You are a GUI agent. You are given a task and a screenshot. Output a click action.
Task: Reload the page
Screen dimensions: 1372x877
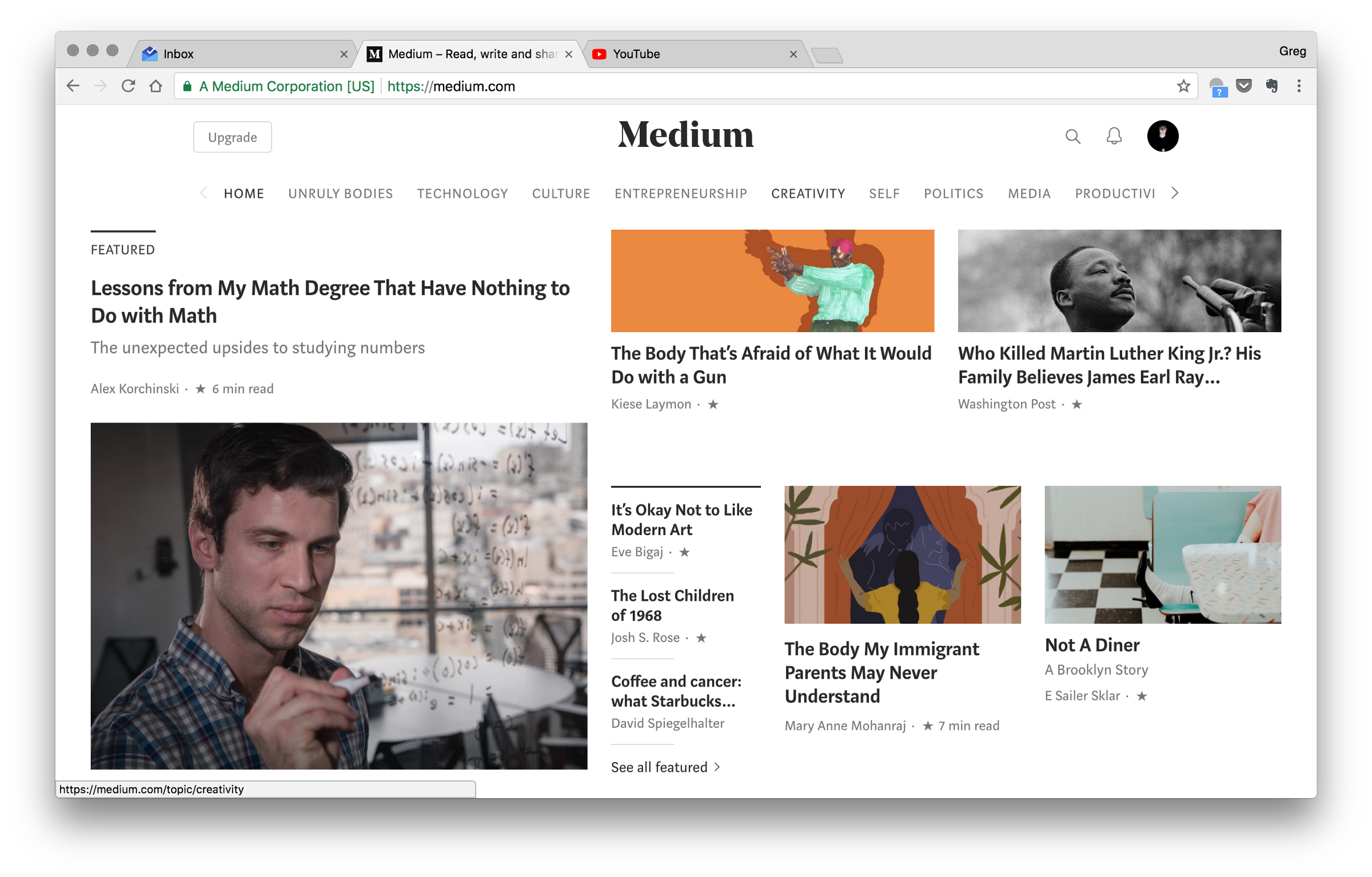point(128,86)
